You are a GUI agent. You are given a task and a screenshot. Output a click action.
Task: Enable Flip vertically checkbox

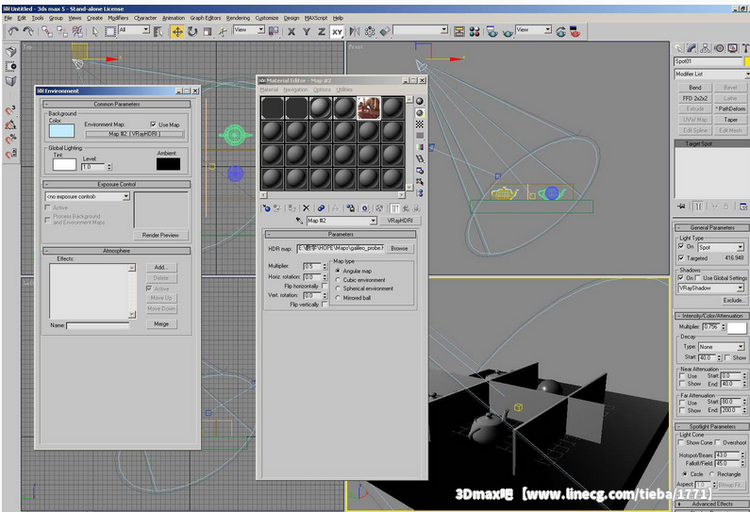(x=325, y=304)
